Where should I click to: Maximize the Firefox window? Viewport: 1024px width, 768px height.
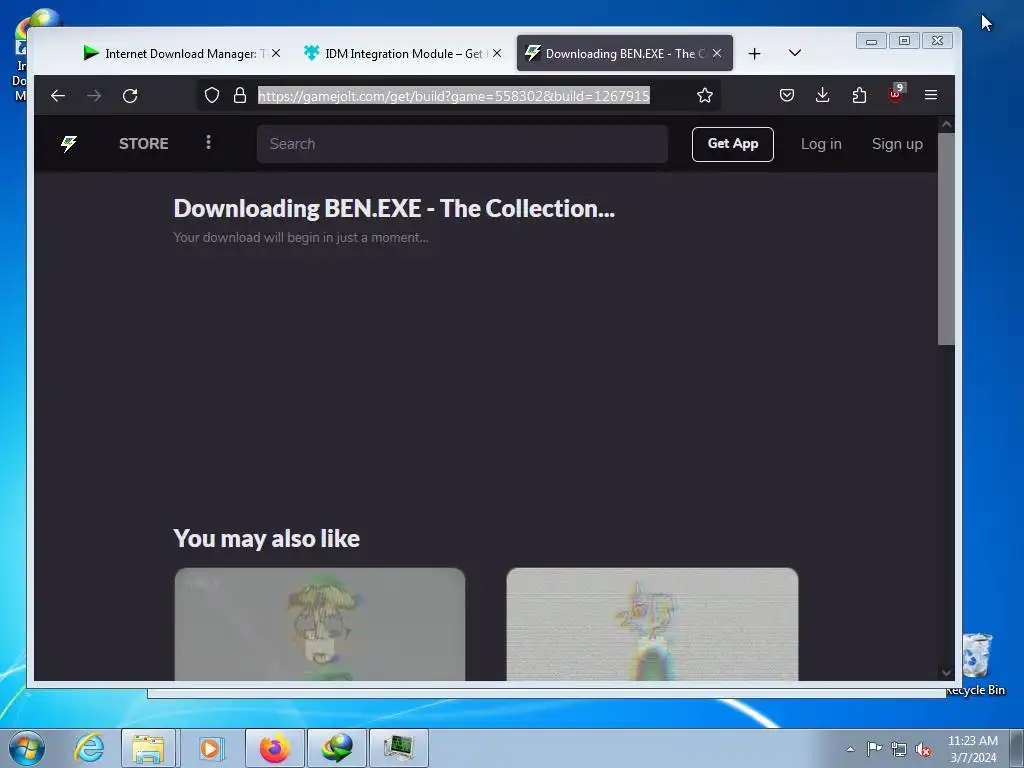click(904, 41)
